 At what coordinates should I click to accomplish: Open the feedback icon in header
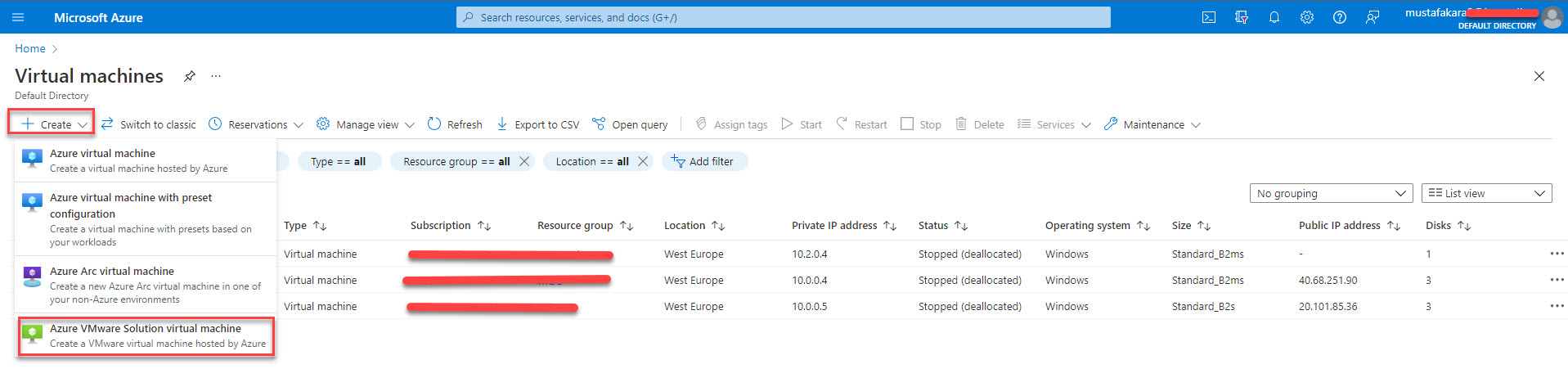click(1372, 17)
